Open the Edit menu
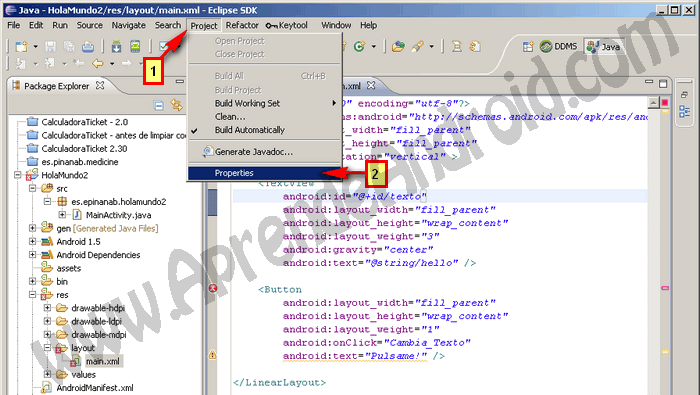 coord(36,25)
